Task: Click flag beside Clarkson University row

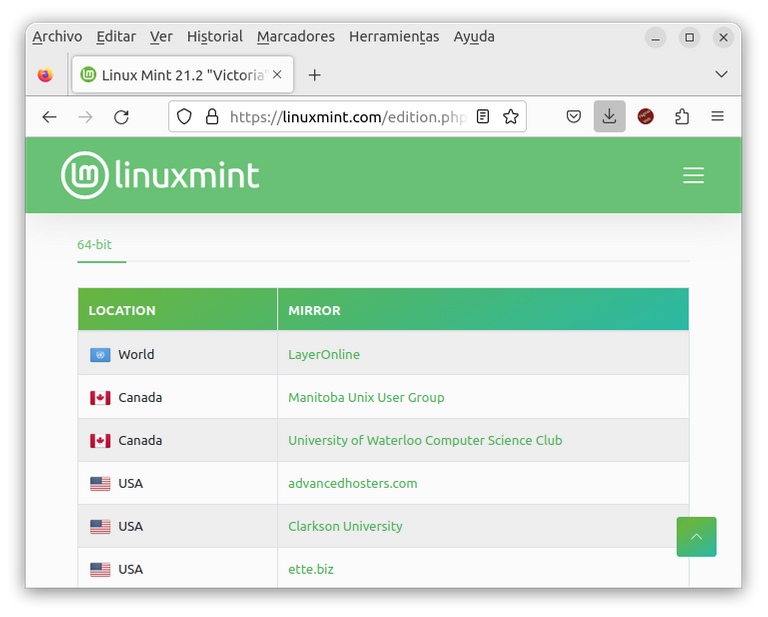Action: pos(100,527)
